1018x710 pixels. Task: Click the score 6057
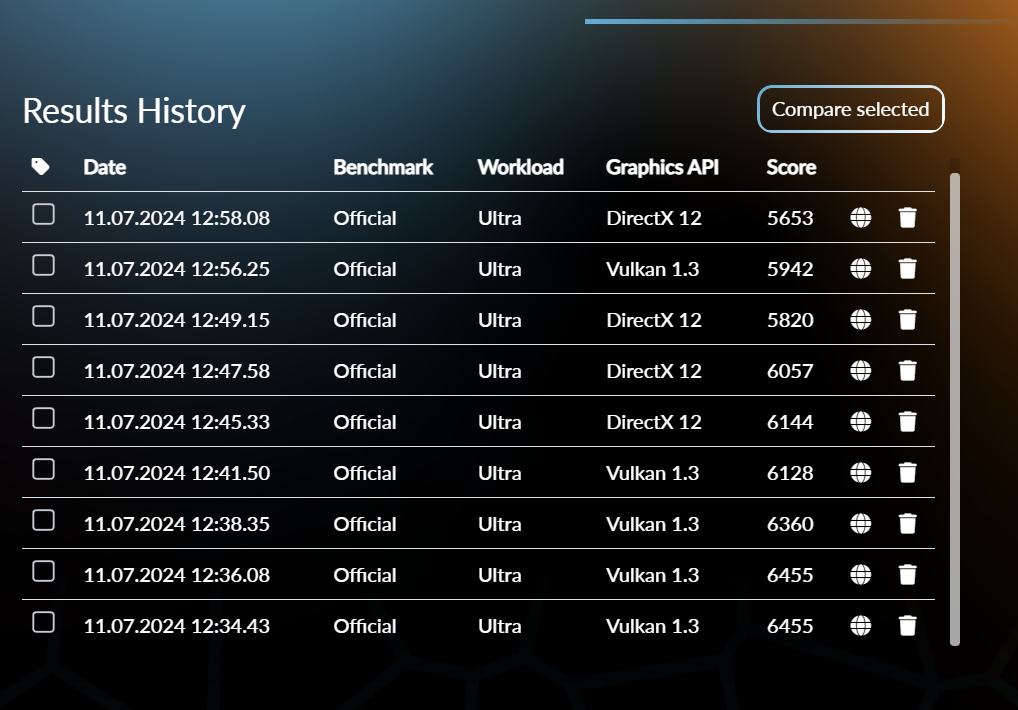790,371
